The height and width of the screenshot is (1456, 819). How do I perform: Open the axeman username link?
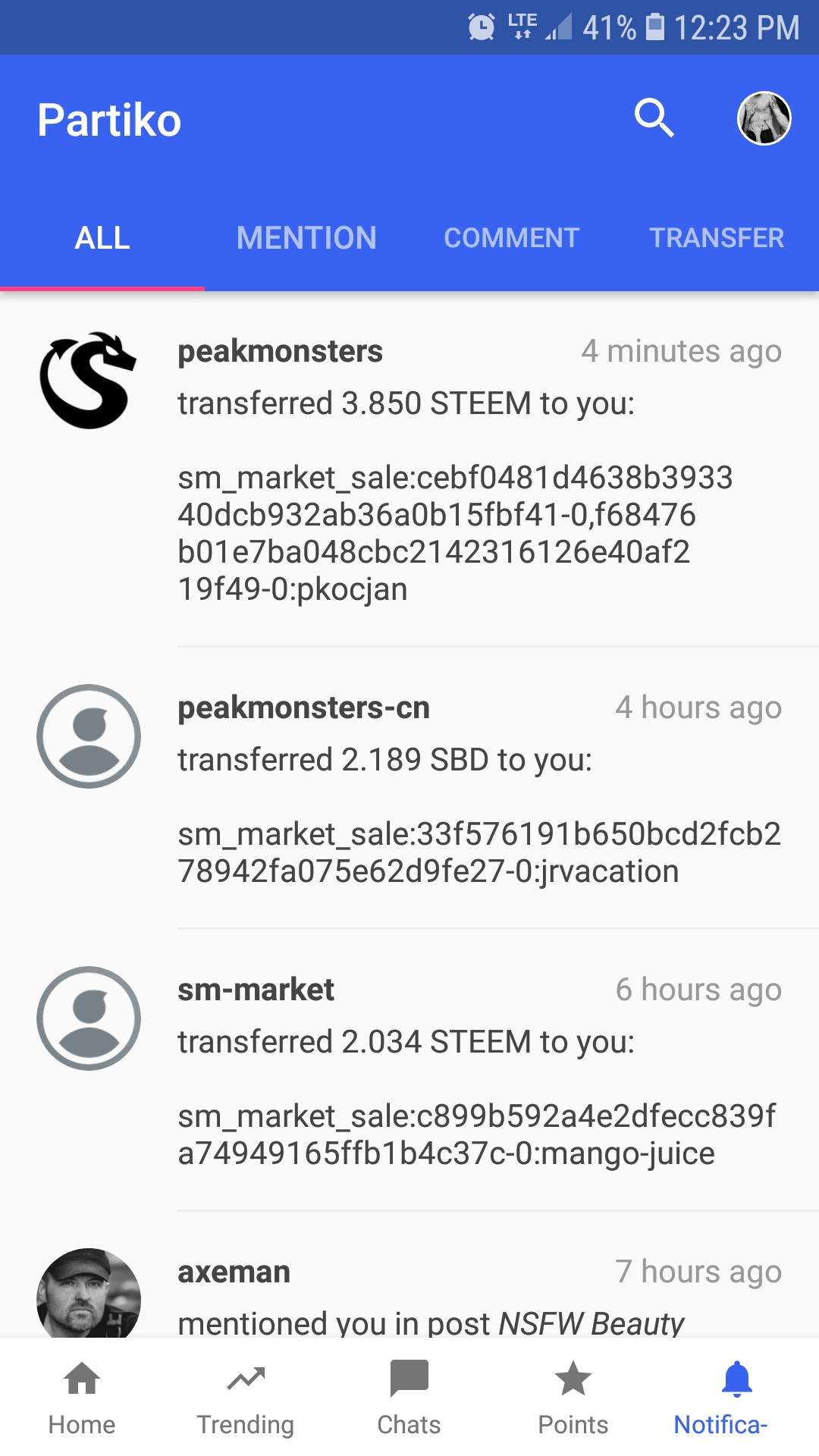(234, 1272)
